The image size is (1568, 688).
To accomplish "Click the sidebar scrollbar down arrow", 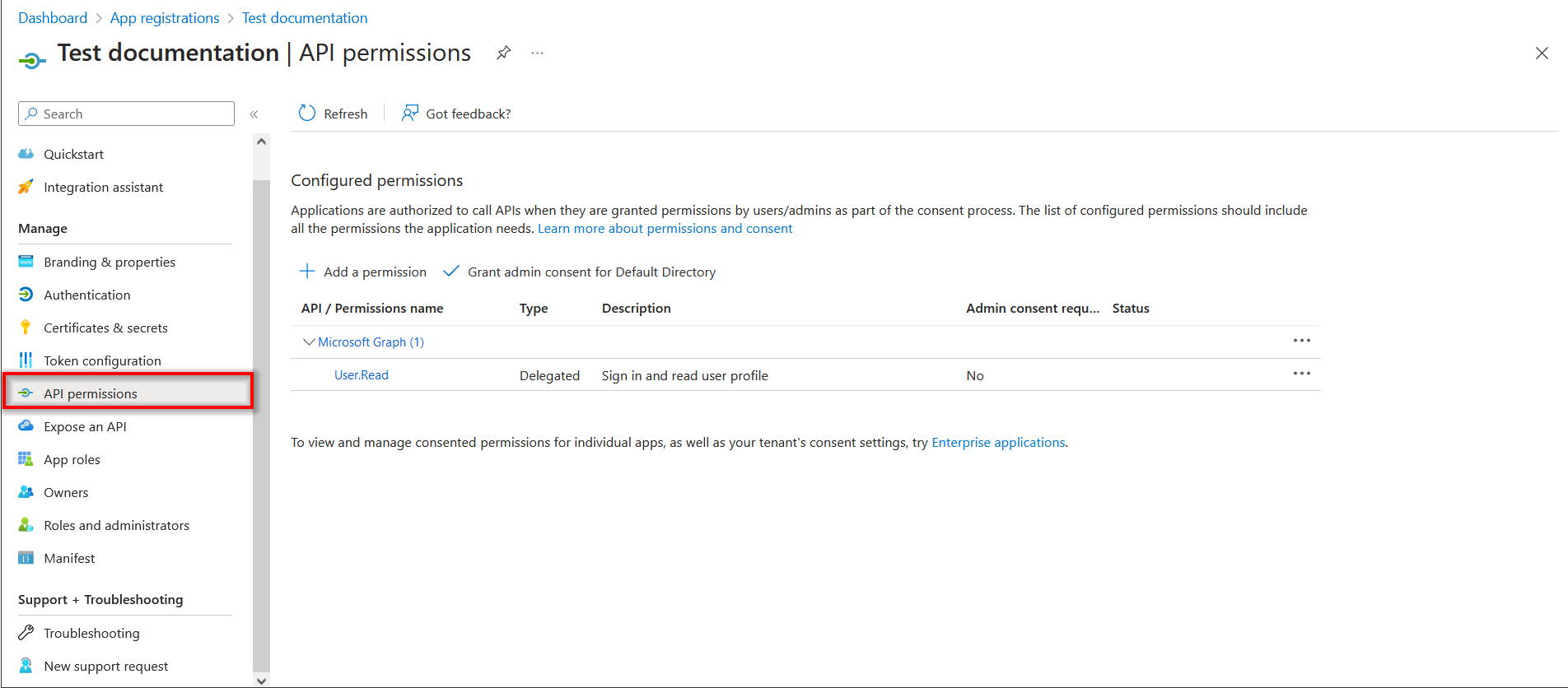I will point(261,681).
